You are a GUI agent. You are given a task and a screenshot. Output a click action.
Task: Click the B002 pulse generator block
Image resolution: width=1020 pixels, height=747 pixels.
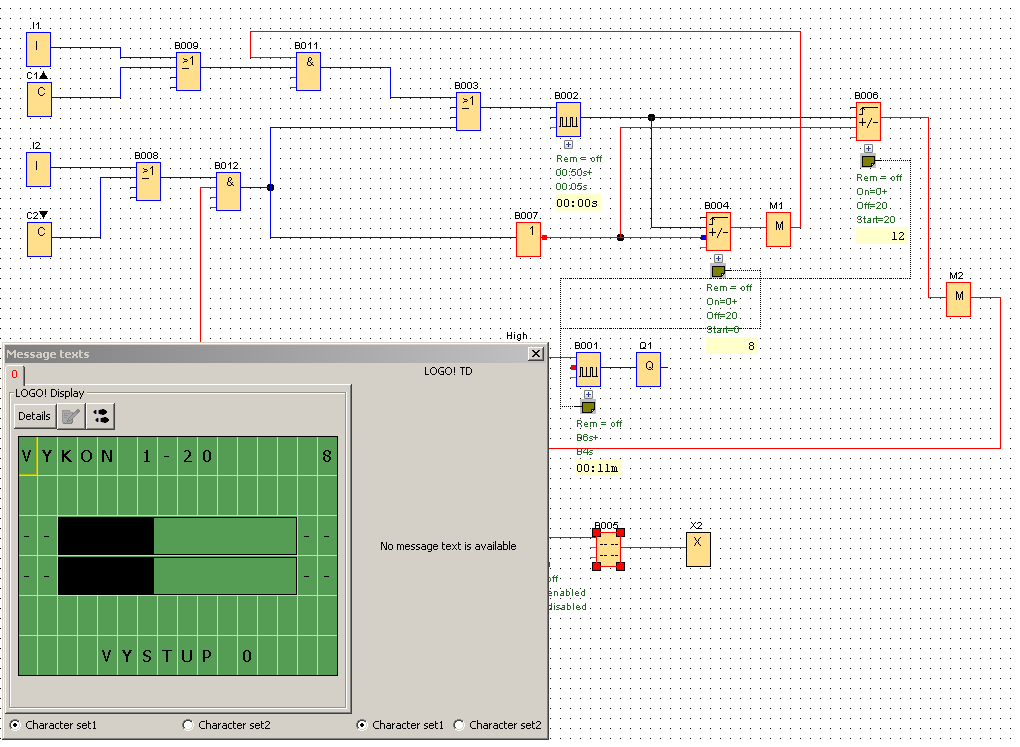(568, 119)
